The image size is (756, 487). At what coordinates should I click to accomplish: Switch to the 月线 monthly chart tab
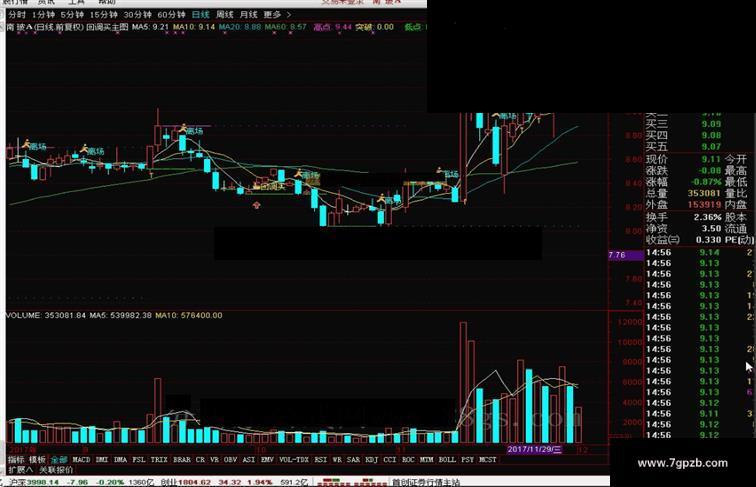[249, 15]
